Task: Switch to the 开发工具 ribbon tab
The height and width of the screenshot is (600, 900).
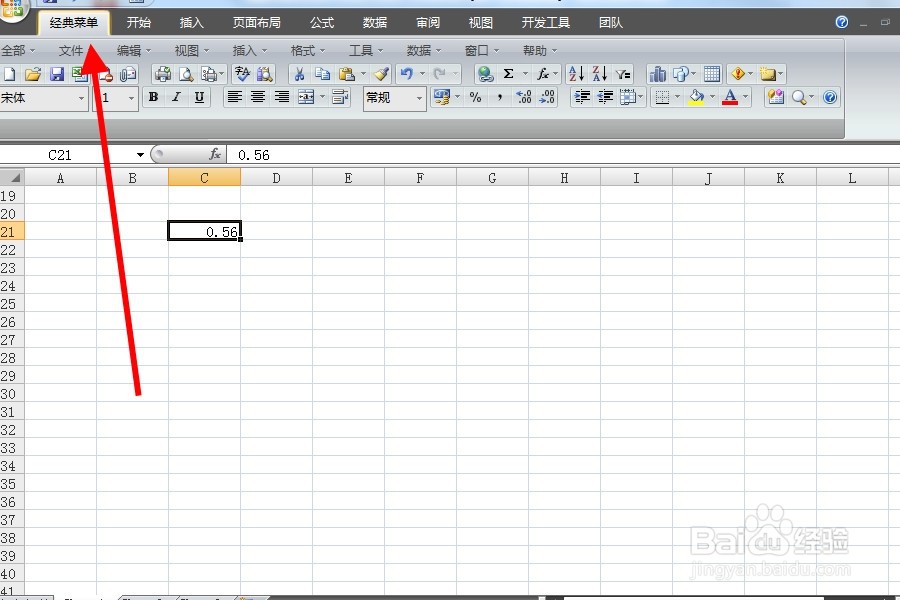Action: (545, 23)
